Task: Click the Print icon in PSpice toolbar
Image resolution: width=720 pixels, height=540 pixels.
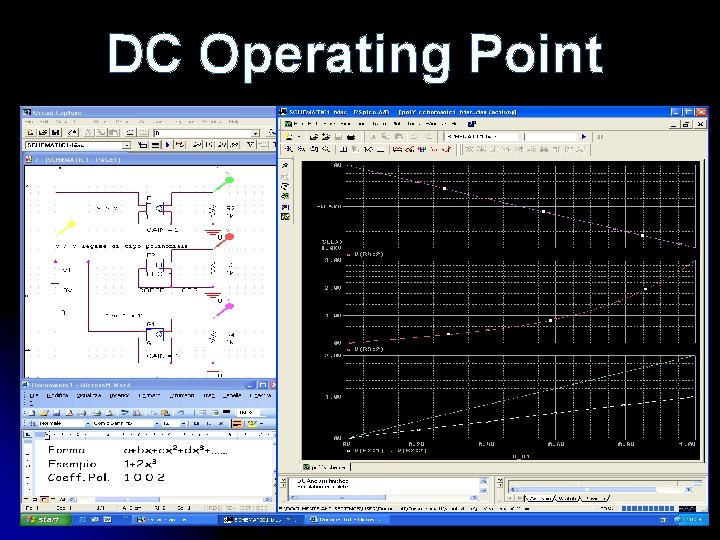Action: [351, 136]
